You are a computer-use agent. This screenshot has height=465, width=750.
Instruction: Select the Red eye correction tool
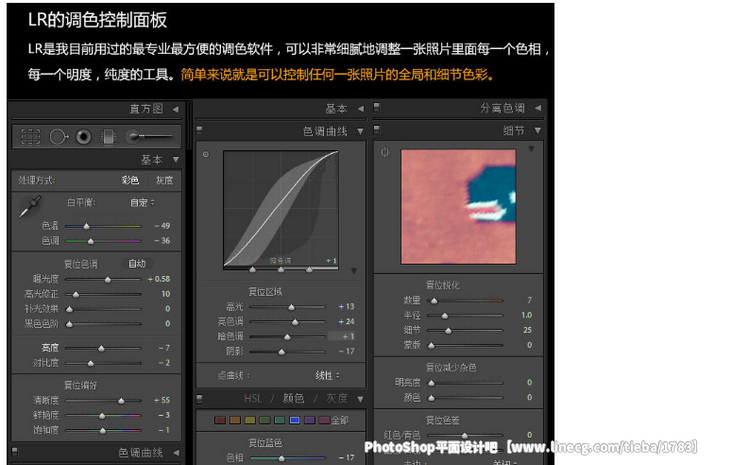pos(84,137)
